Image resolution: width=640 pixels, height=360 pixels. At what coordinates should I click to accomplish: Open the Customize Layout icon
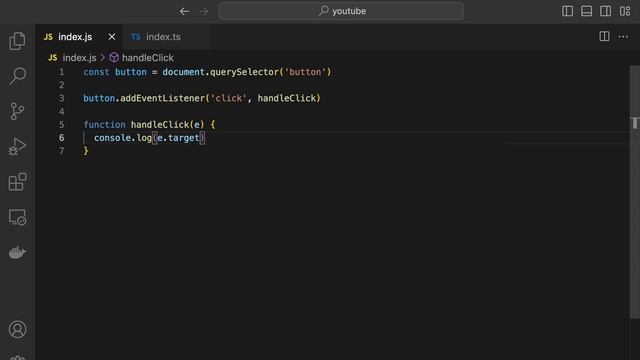pos(625,11)
